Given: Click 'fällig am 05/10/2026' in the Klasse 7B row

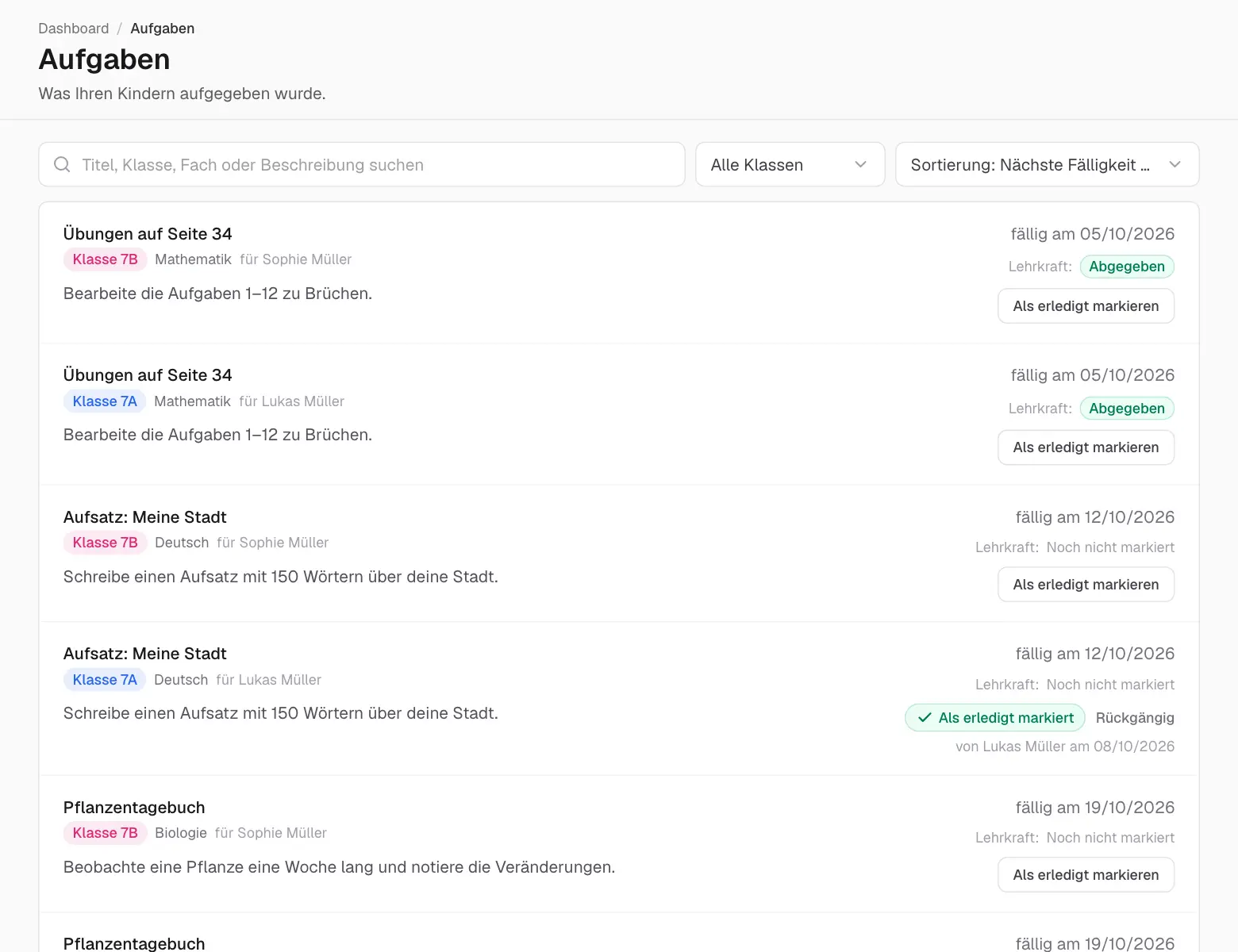Looking at the screenshot, I should click(1093, 234).
